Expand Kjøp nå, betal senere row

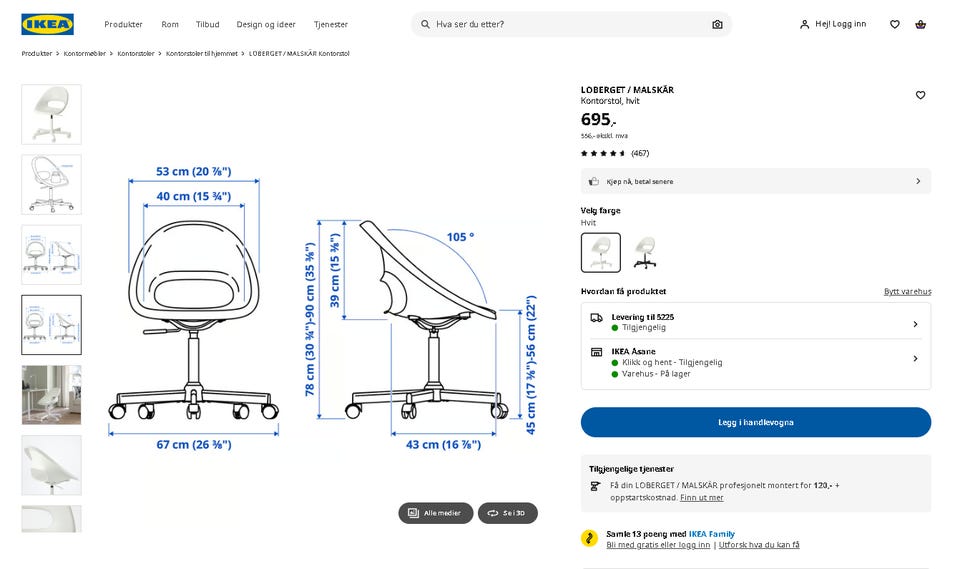point(756,181)
